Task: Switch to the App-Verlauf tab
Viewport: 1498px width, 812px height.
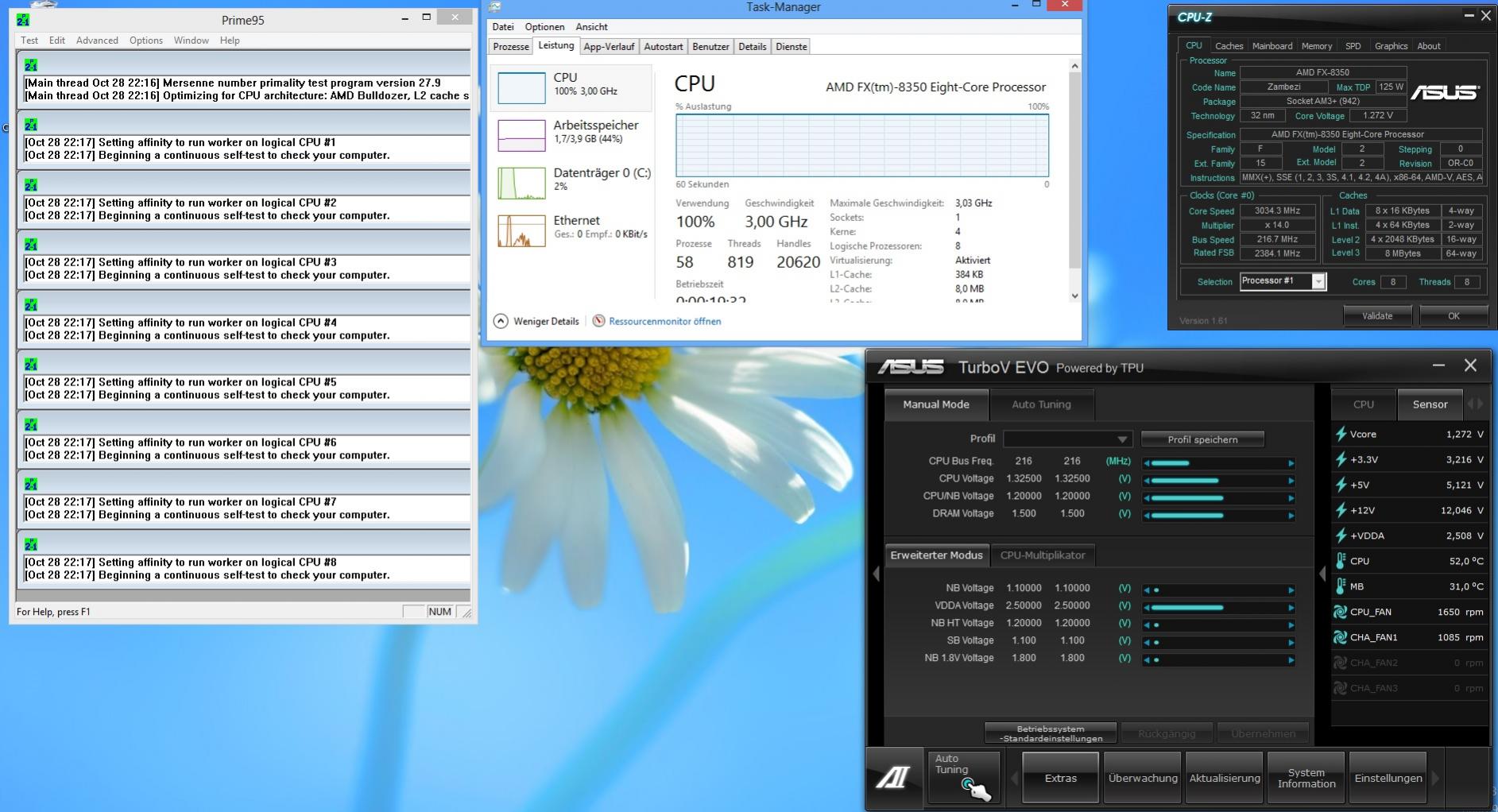Action: coord(609,47)
